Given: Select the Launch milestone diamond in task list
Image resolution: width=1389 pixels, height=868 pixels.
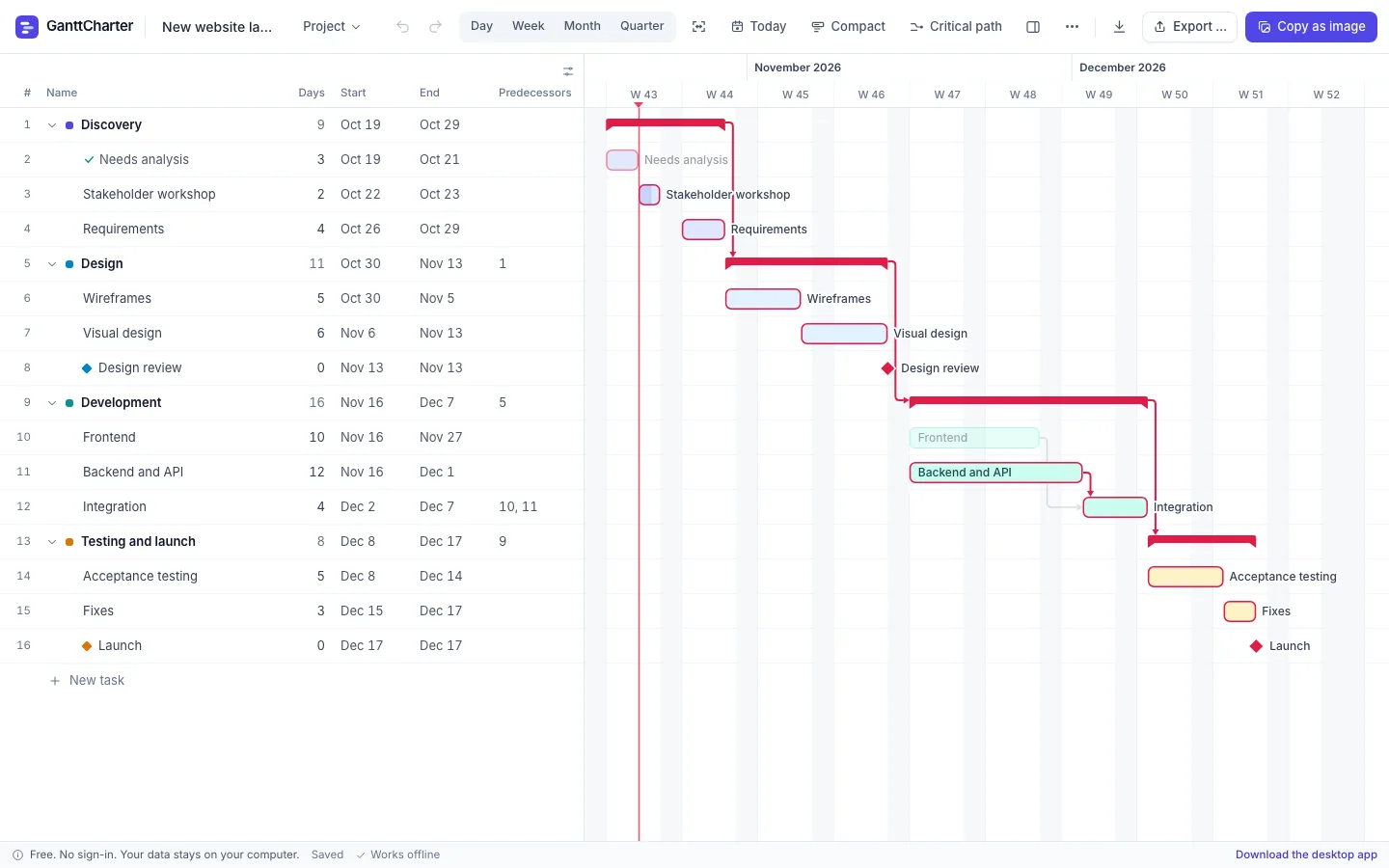Looking at the screenshot, I should pyautogui.click(x=87, y=646).
